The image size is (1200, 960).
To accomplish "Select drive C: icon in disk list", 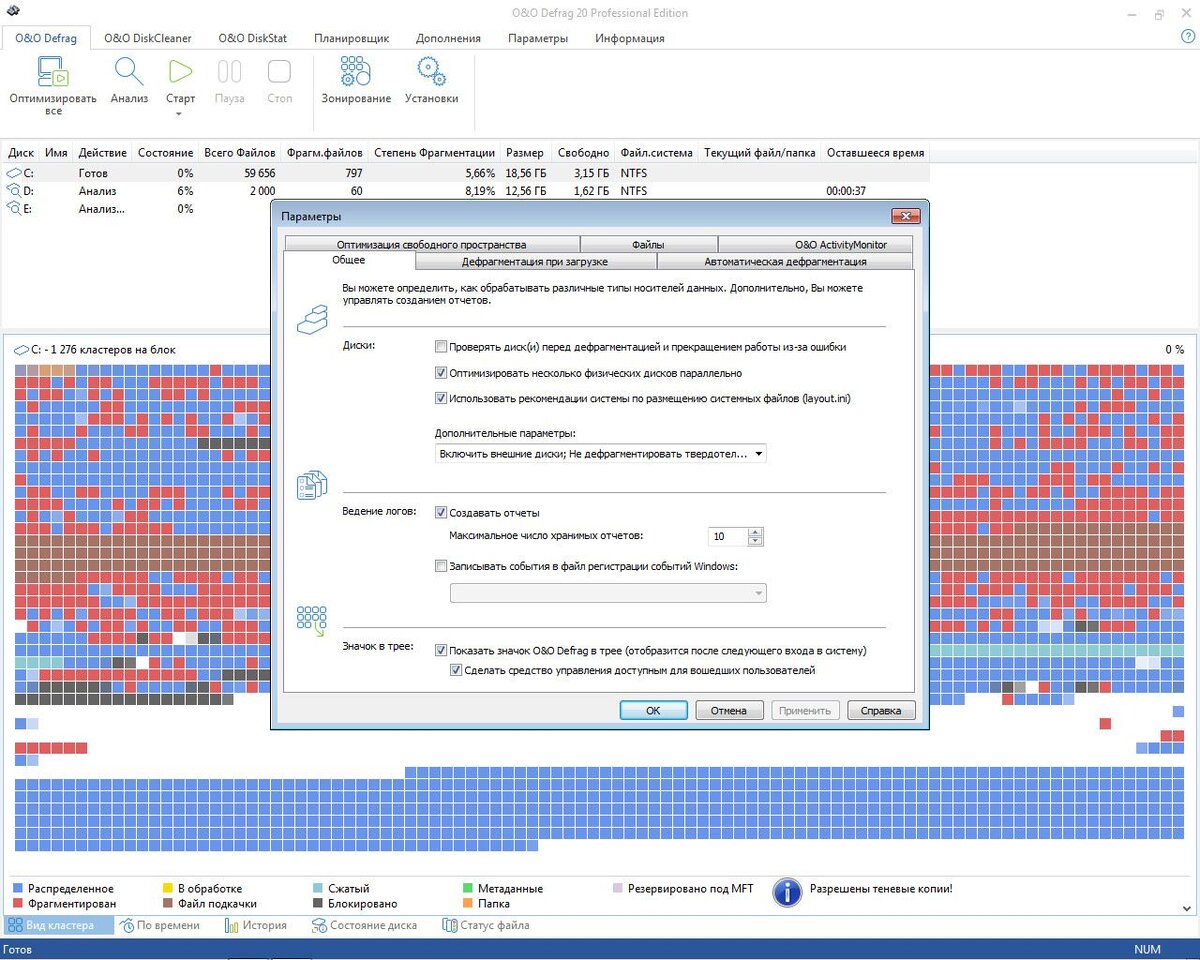I will tap(13, 173).
